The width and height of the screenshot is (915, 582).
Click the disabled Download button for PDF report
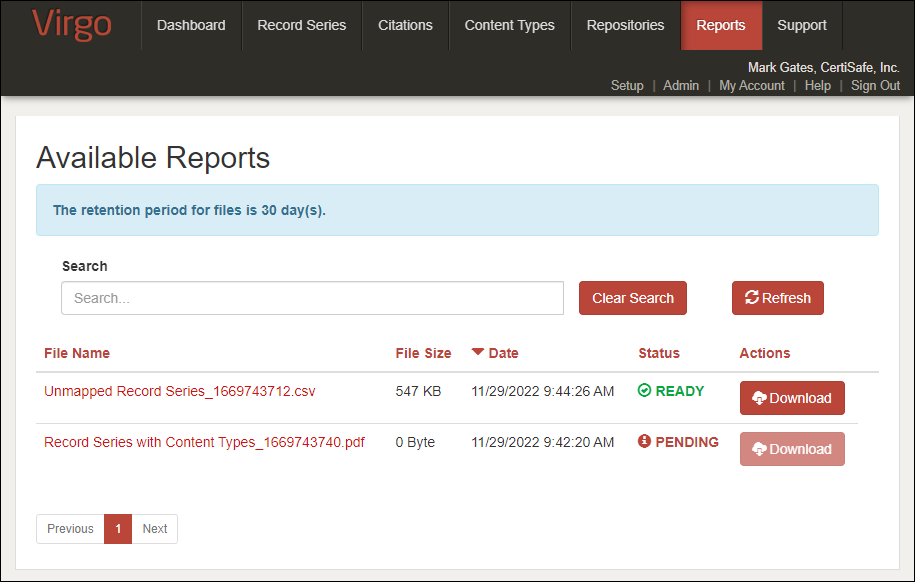791,449
